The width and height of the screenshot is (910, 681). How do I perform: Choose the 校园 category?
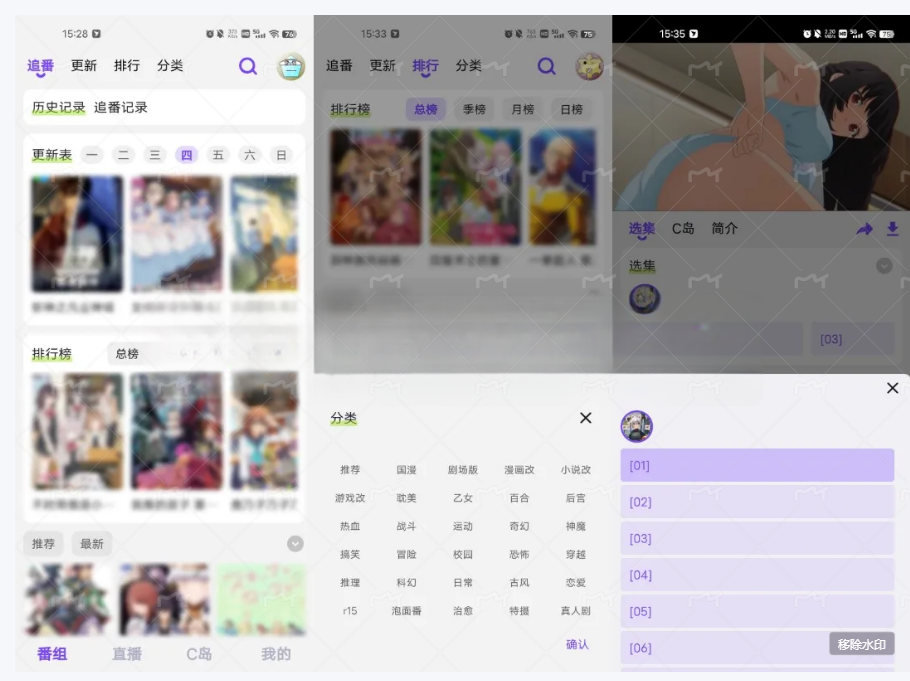click(463, 554)
